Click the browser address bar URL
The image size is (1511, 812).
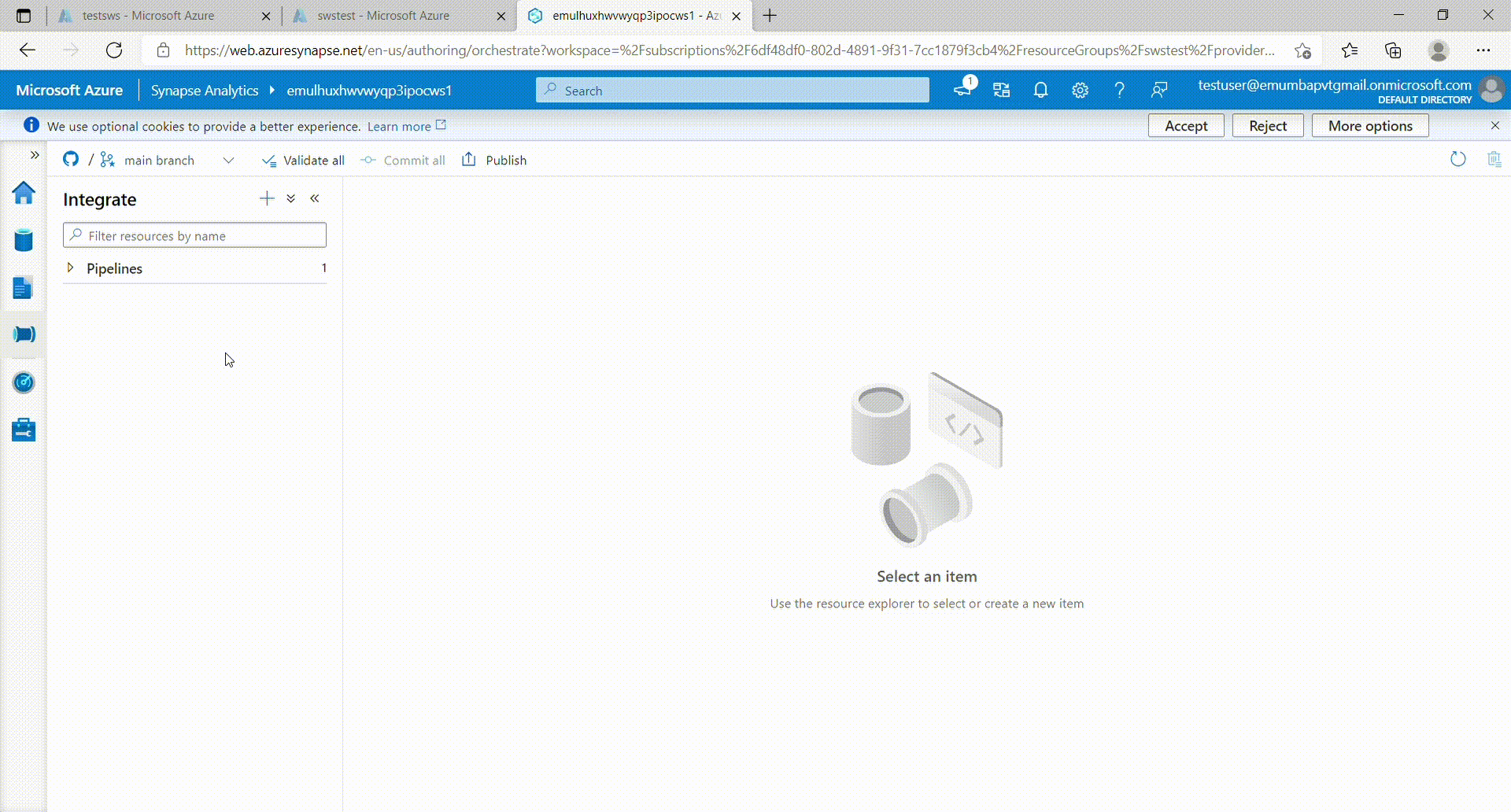point(730,50)
